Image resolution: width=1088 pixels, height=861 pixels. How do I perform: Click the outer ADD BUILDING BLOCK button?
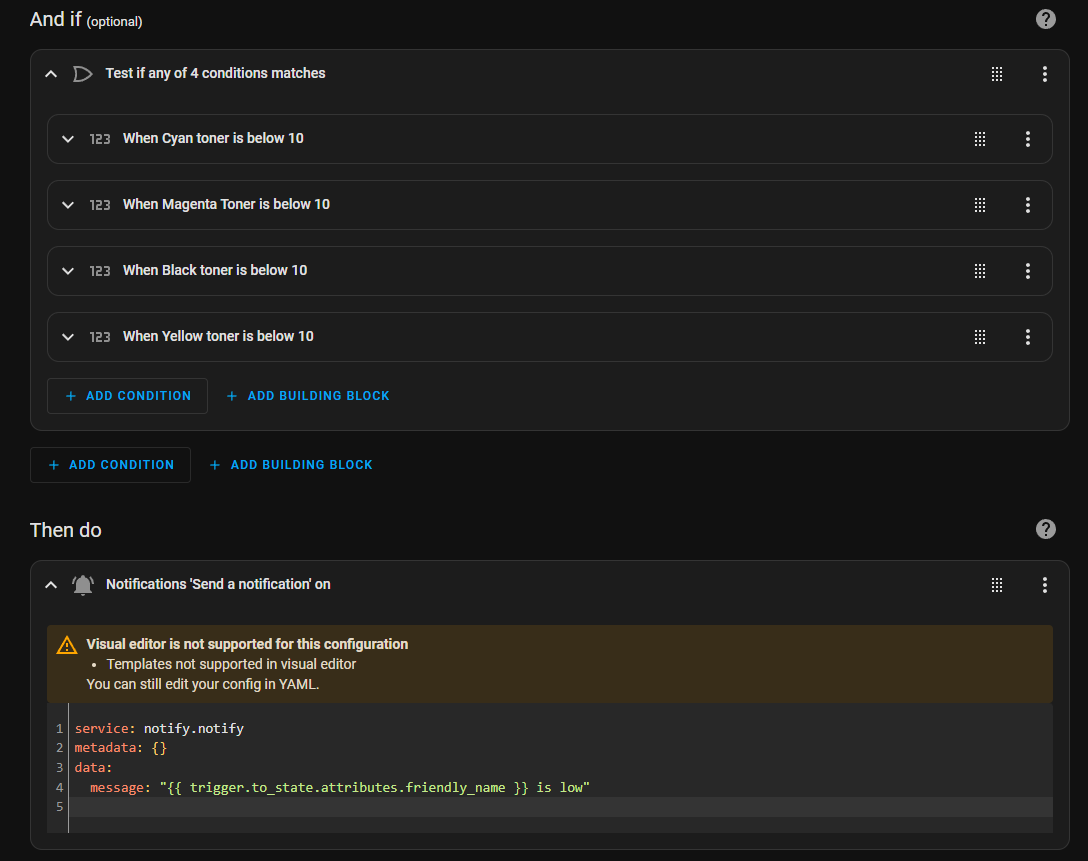(291, 464)
